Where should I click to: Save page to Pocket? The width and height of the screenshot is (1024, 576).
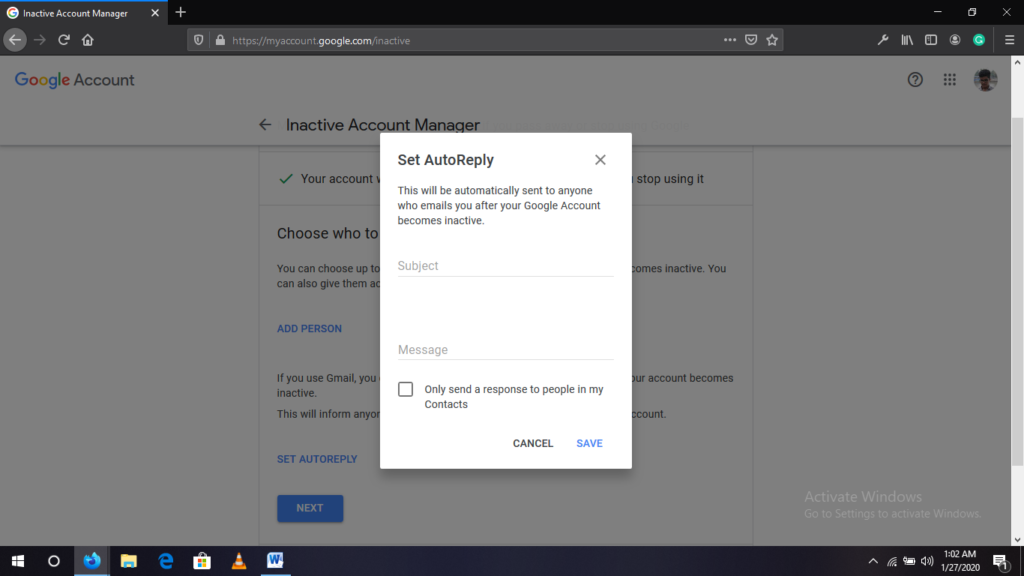751,40
